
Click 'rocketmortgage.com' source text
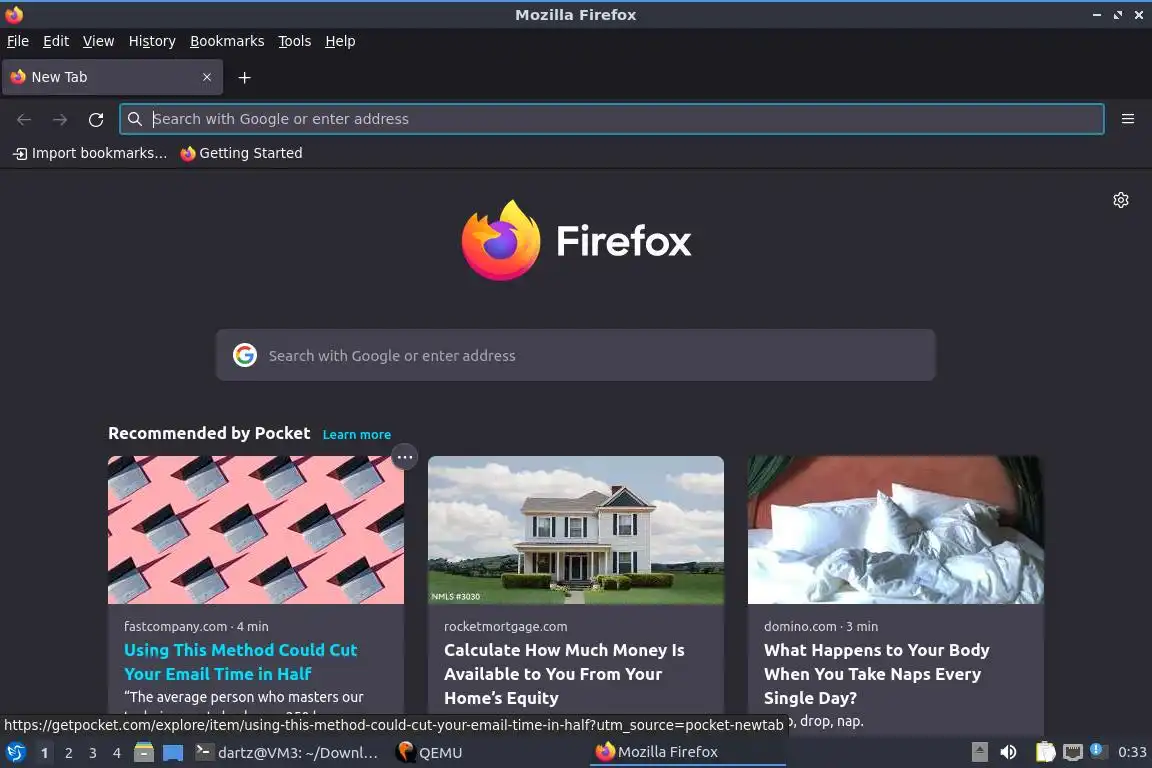click(505, 626)
